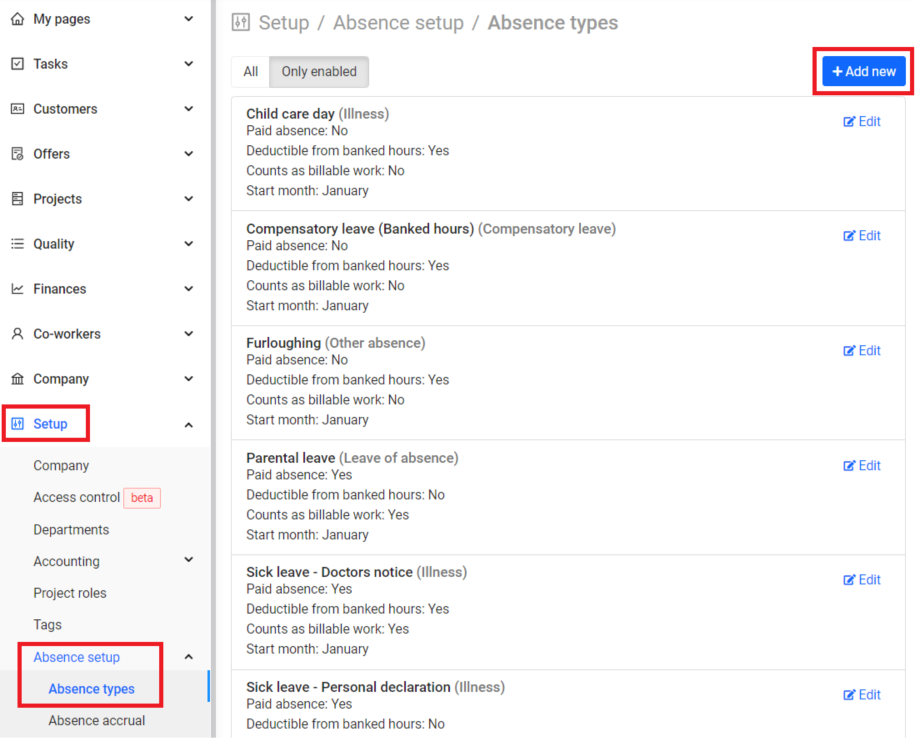Click the Projects icon in sidebar
The width and height of the screenshot is (919, 745).
[18, 199]
